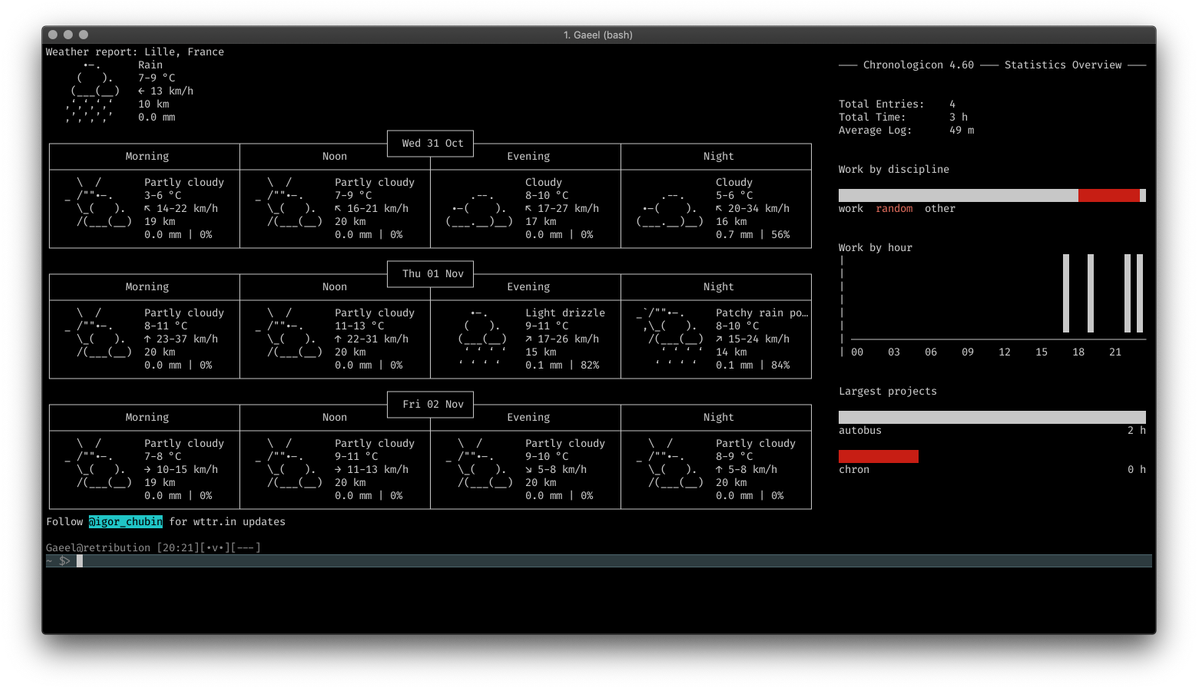Select the Wed 31 Oct date label
1197x687 pixels.
pyautogui.click(x=432, y=143)
